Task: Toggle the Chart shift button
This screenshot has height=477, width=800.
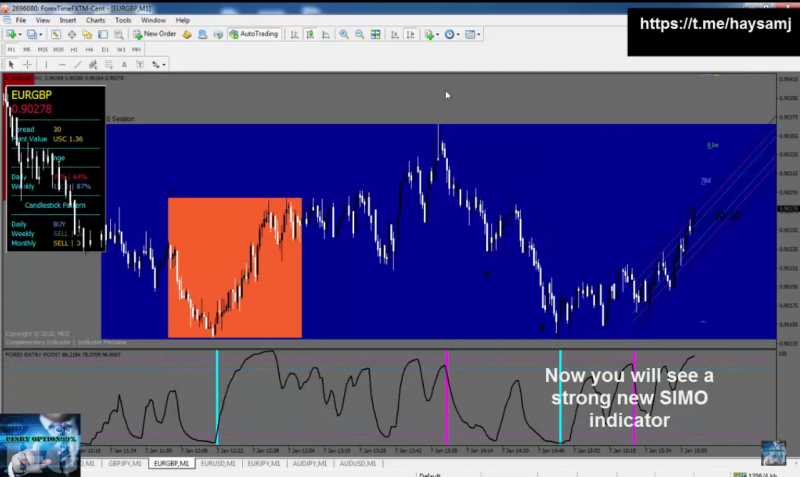Action: tap(410, 34)
